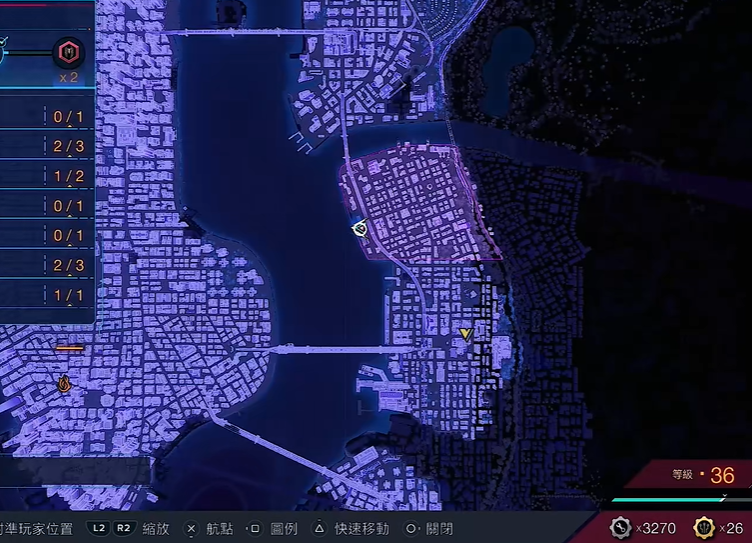Viewport: 752px width, 543px height.
Task: Click the 1/1 progress counter
Action: click(69, 295)
